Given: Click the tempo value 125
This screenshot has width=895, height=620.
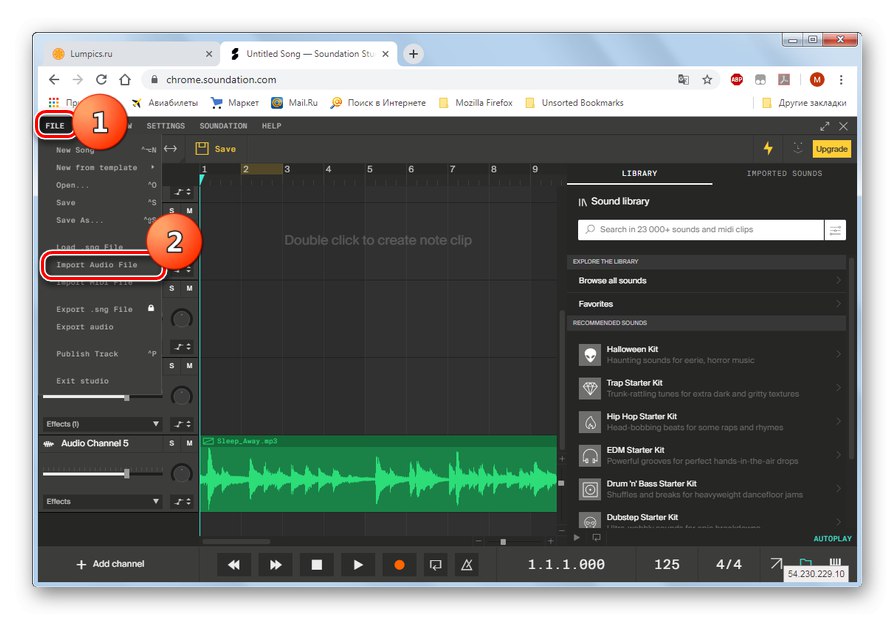Looking at the screenshot, I should click(667, 565).
